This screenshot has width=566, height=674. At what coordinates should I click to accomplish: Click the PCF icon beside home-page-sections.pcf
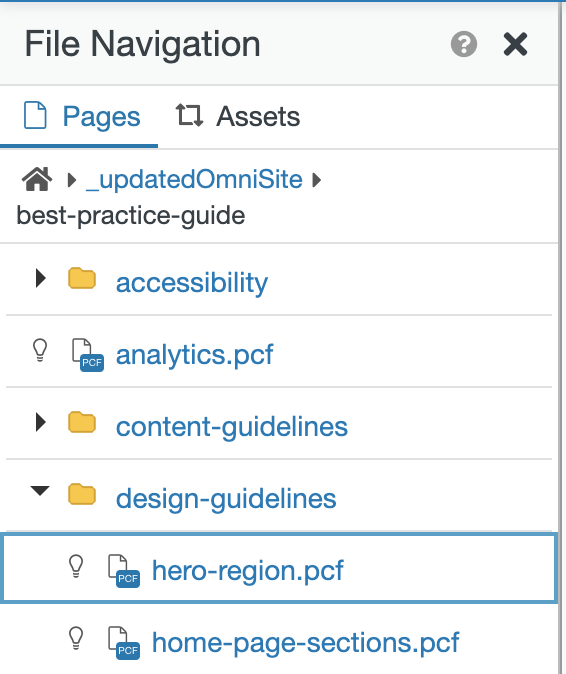[124, 643]
